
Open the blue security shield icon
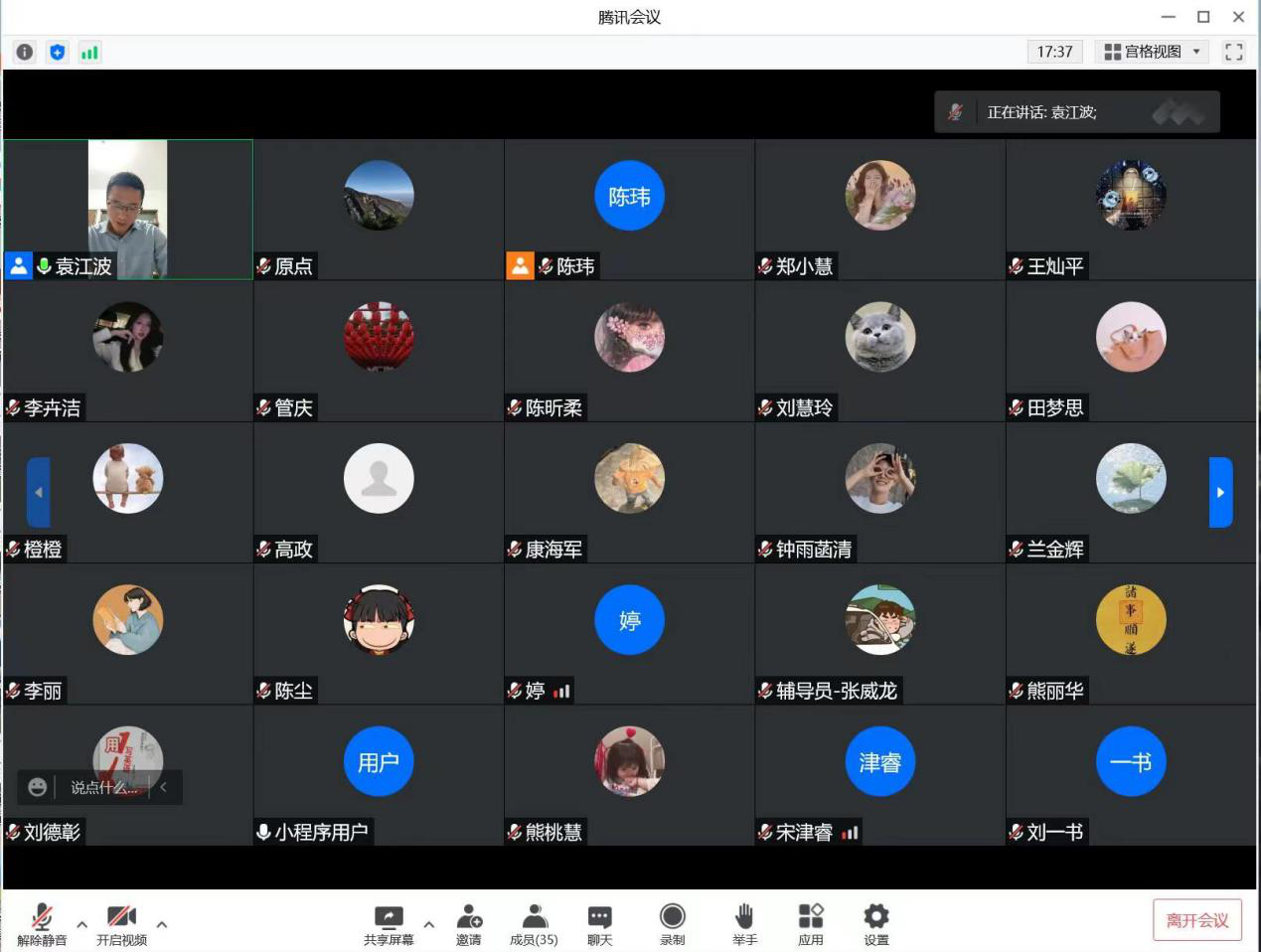58,52
